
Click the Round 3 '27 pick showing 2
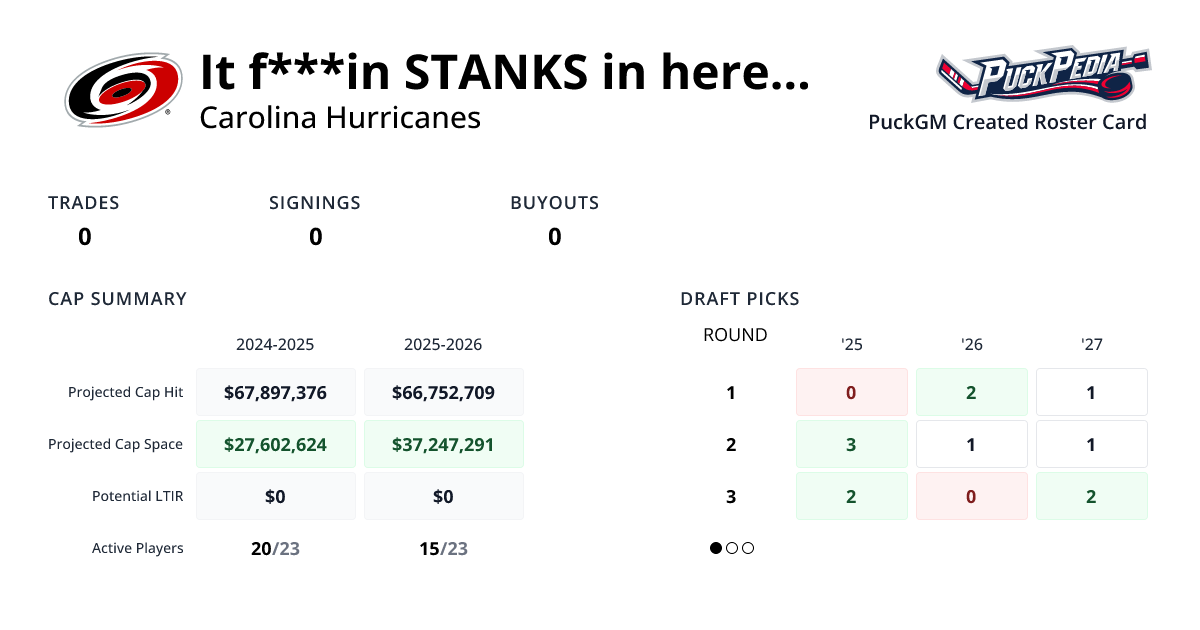[1091, 496]
